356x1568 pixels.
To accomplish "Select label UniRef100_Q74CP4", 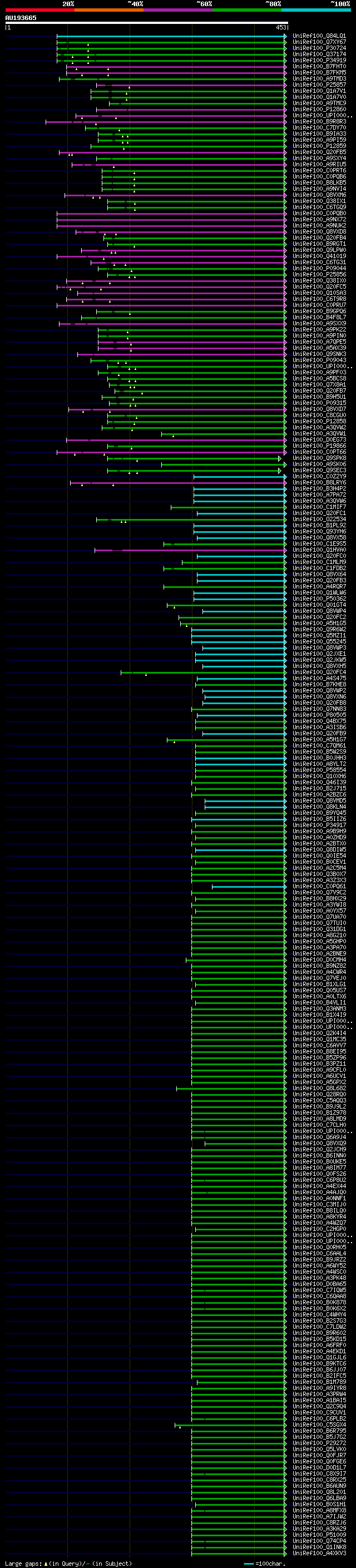I will [319, 1541].
